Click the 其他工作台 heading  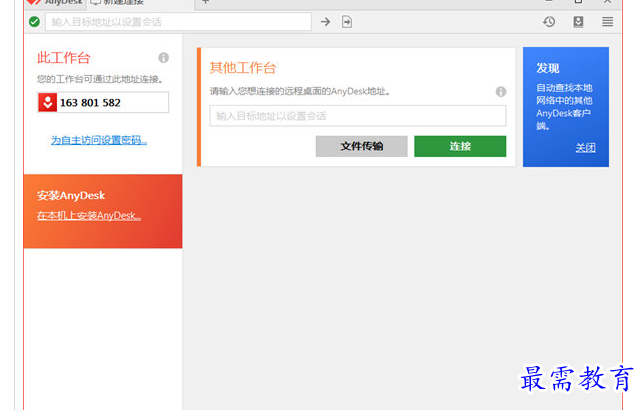(243, 68)
